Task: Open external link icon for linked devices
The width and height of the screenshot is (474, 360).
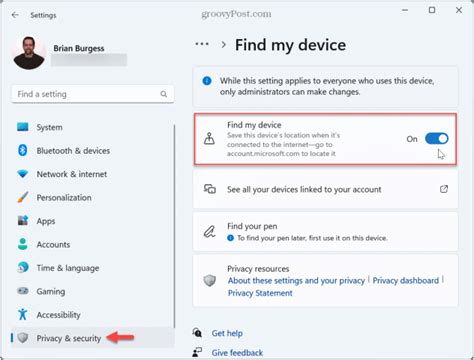Action: [444, 189]
